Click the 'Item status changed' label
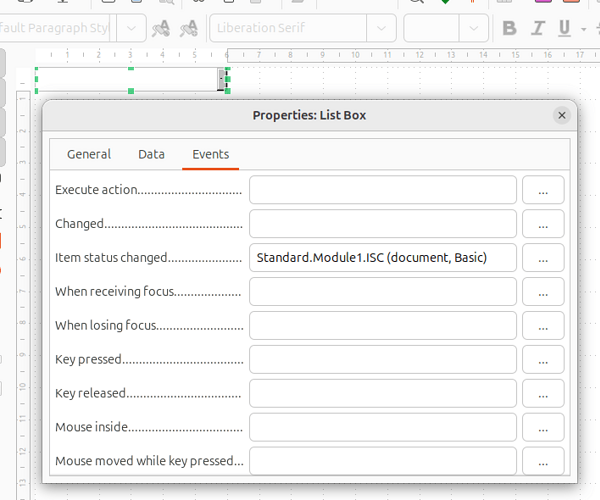 (111, 257)
